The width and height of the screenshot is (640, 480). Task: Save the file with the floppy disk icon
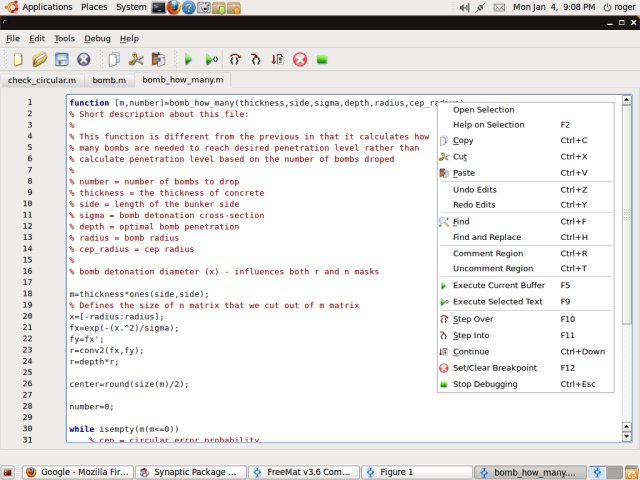point(61,60)
